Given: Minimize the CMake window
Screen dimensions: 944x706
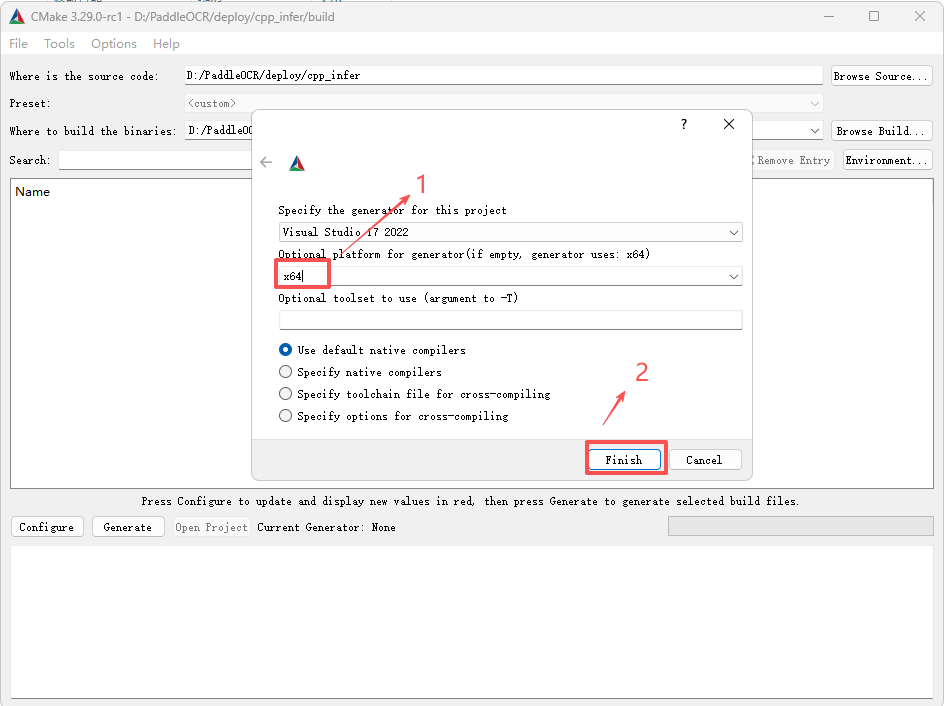Looking at the screenshot, I should click(829, 17).
